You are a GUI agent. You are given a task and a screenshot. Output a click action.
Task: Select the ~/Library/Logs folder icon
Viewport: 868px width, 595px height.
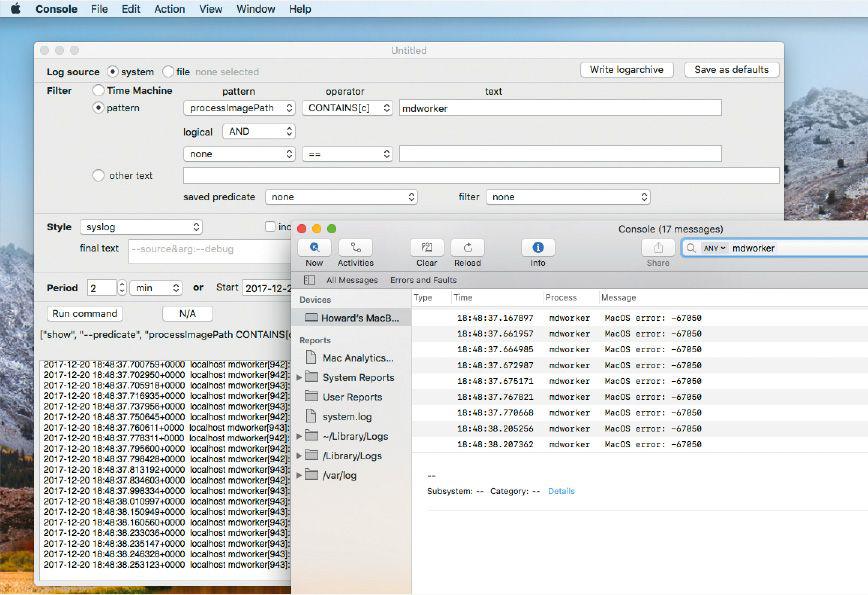click(312, 436)
